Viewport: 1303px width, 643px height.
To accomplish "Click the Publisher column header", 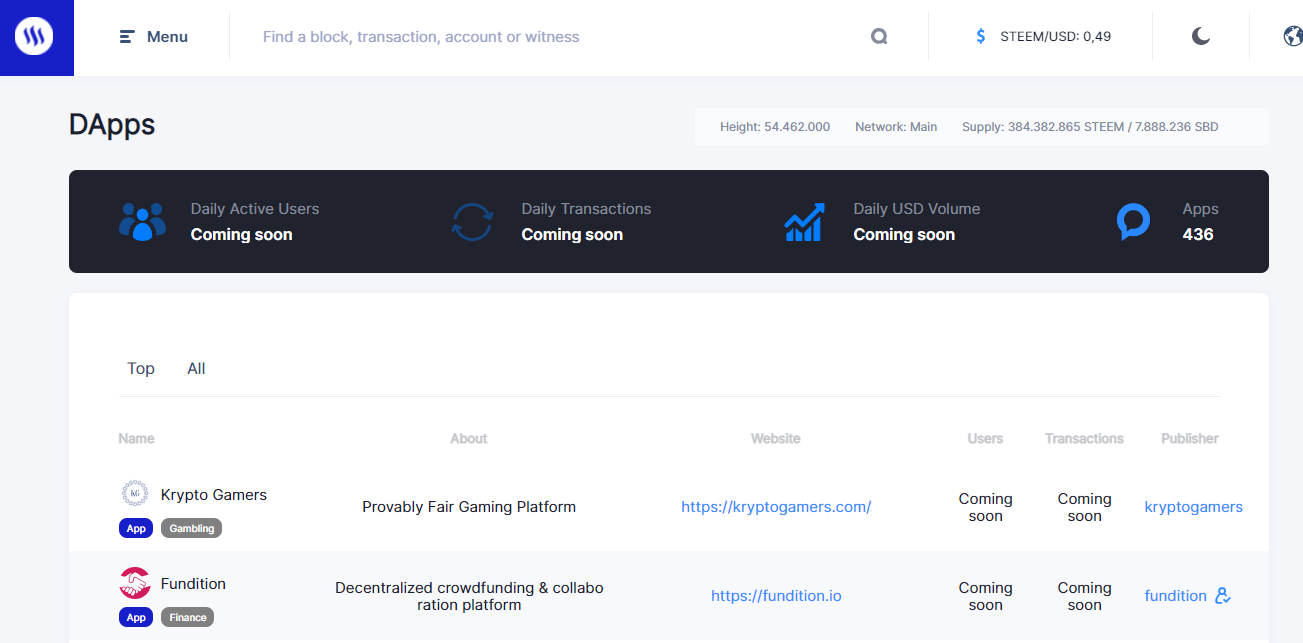I will coord(1190,439).
